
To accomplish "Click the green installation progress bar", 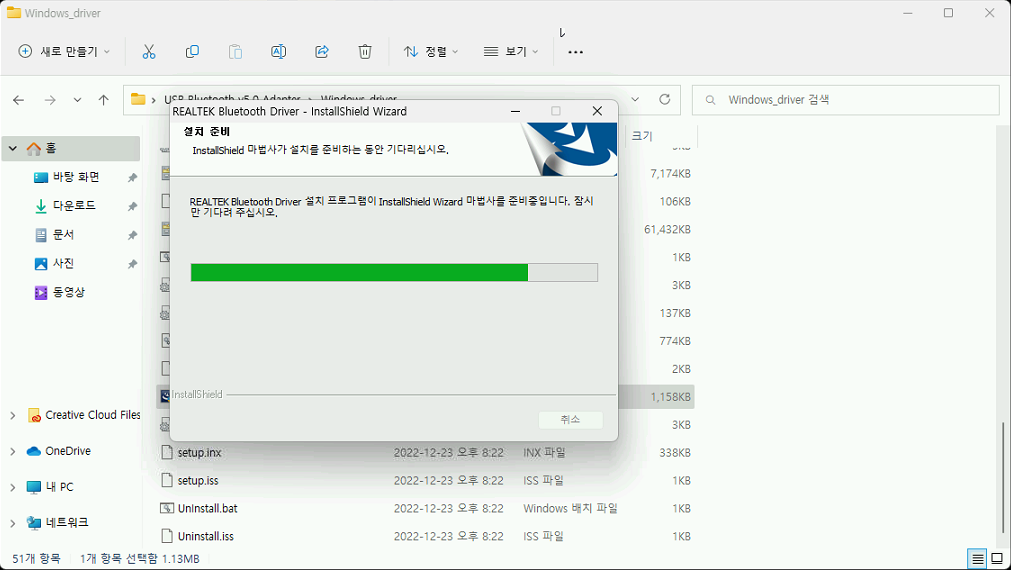I will coord(394,272).
